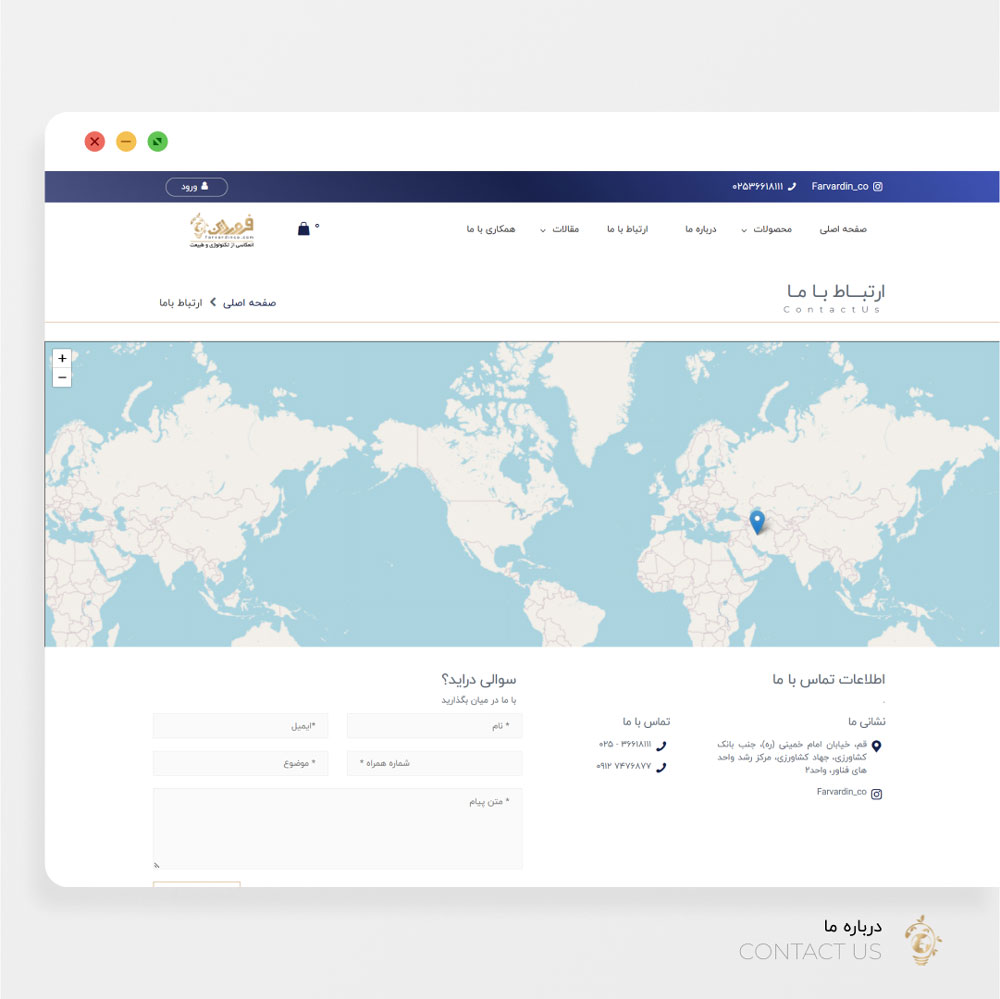Select همکاری با ما in navigation
The image size is (1000, 999).
pos(491,230)
